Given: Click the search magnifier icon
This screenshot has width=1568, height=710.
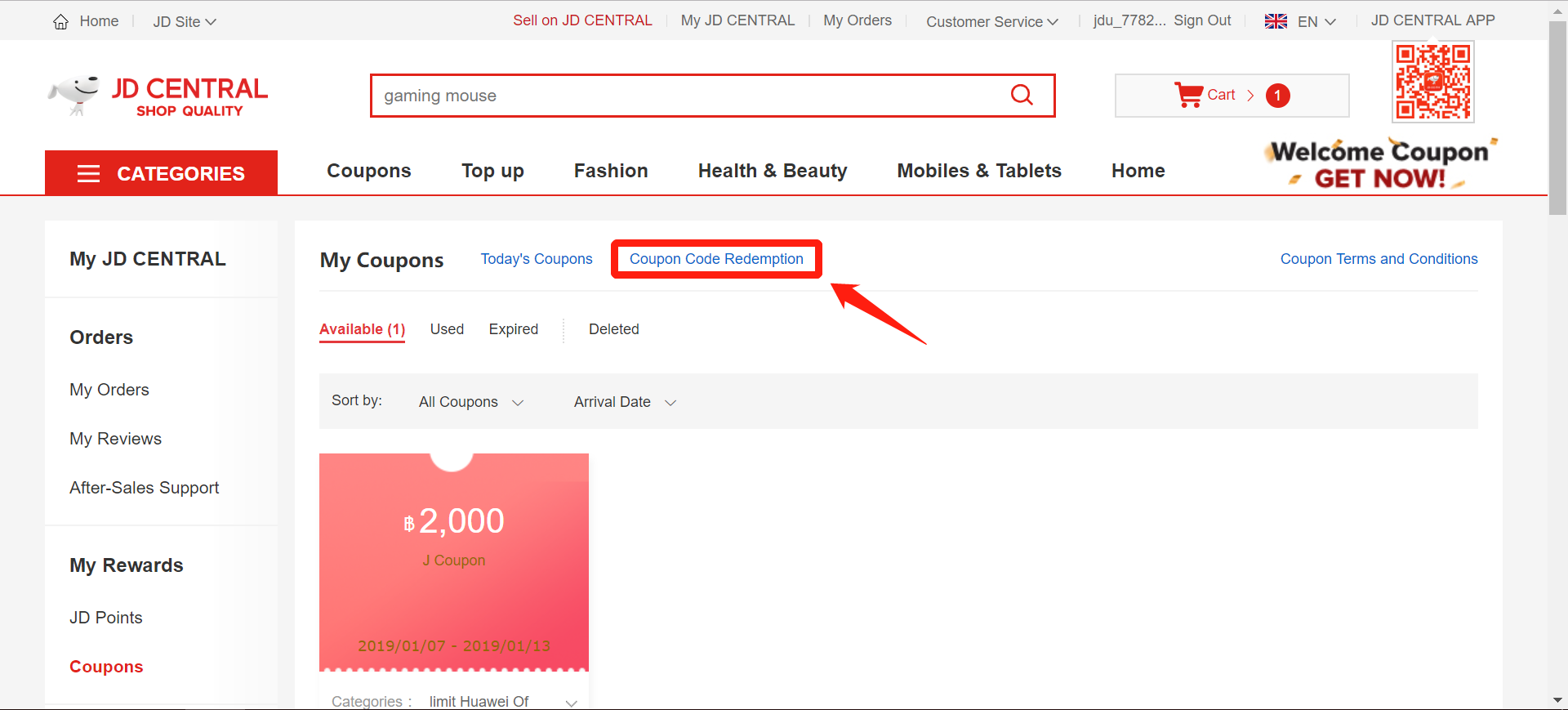Looking at the screenshot, I should coord(1022,95).
